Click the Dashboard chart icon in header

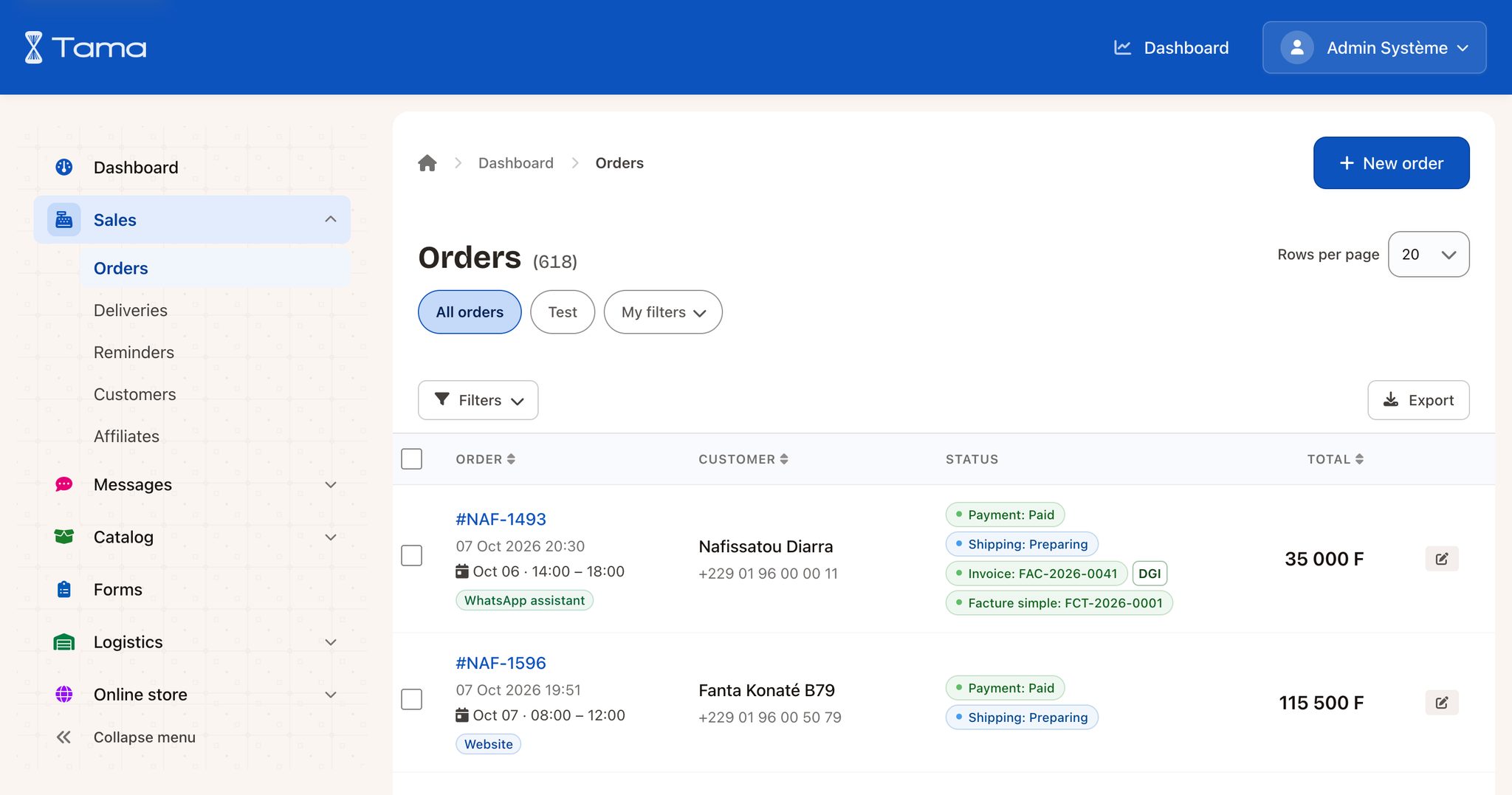(1122, 47)
